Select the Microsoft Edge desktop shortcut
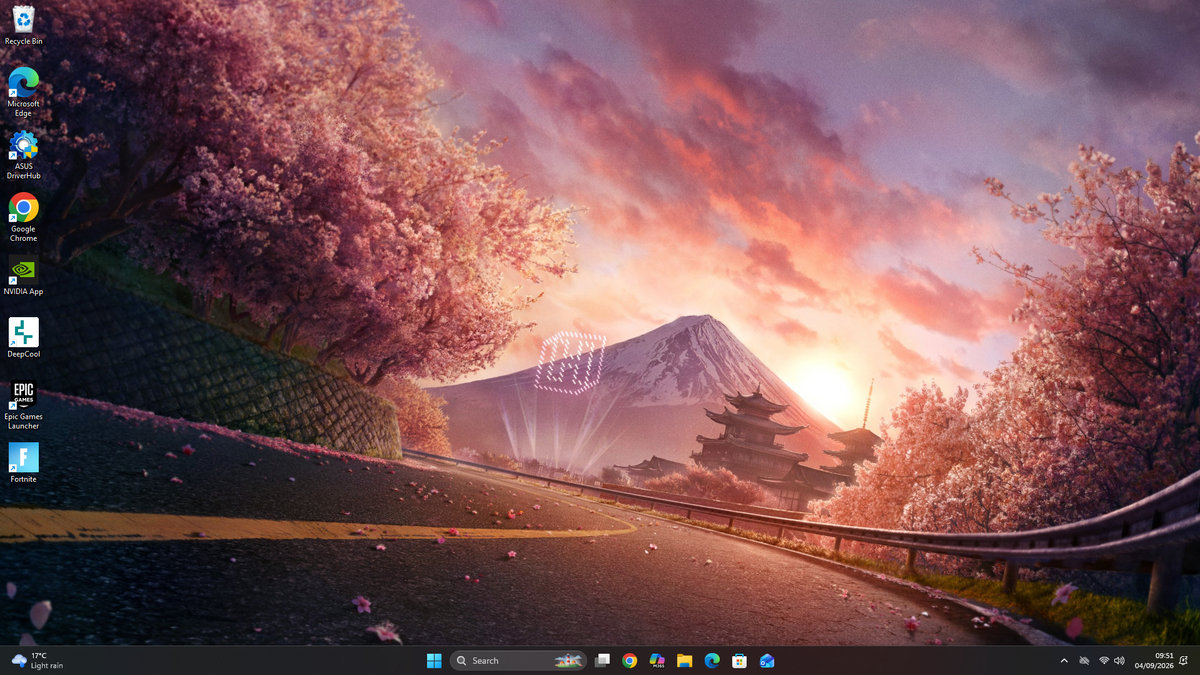 pyautogui.click(x=23, y=92)
